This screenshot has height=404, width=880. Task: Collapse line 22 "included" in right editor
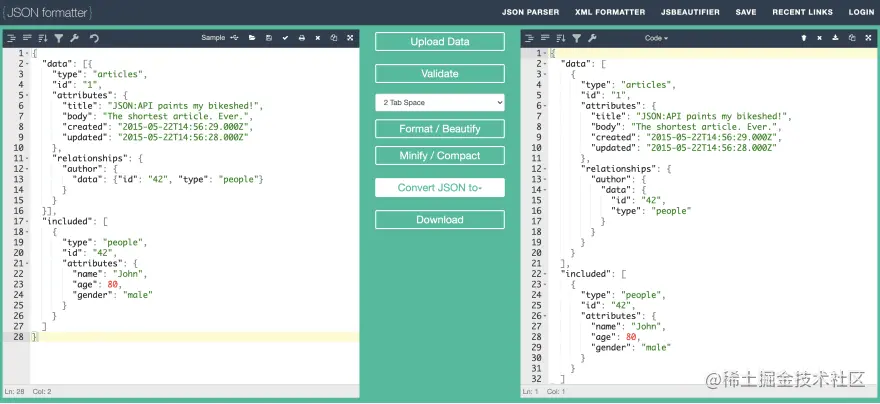coord(546,274)
